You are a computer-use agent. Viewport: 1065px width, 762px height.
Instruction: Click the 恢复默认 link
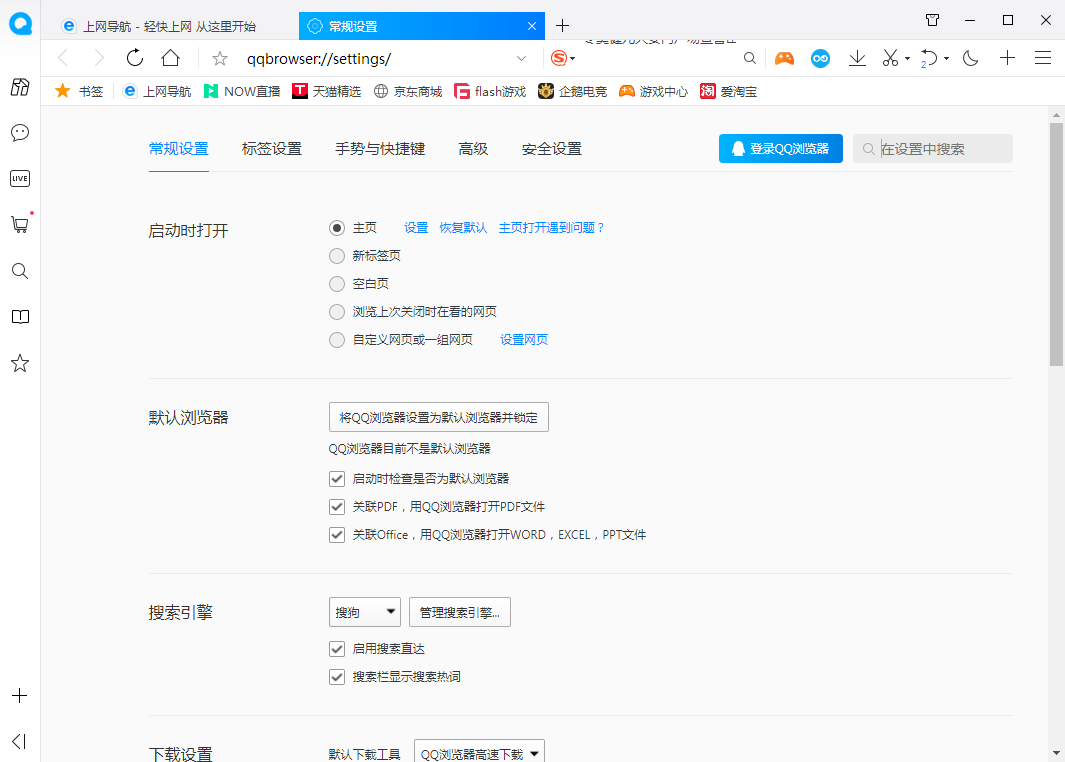pyautogui.click(x=463, y=227)
